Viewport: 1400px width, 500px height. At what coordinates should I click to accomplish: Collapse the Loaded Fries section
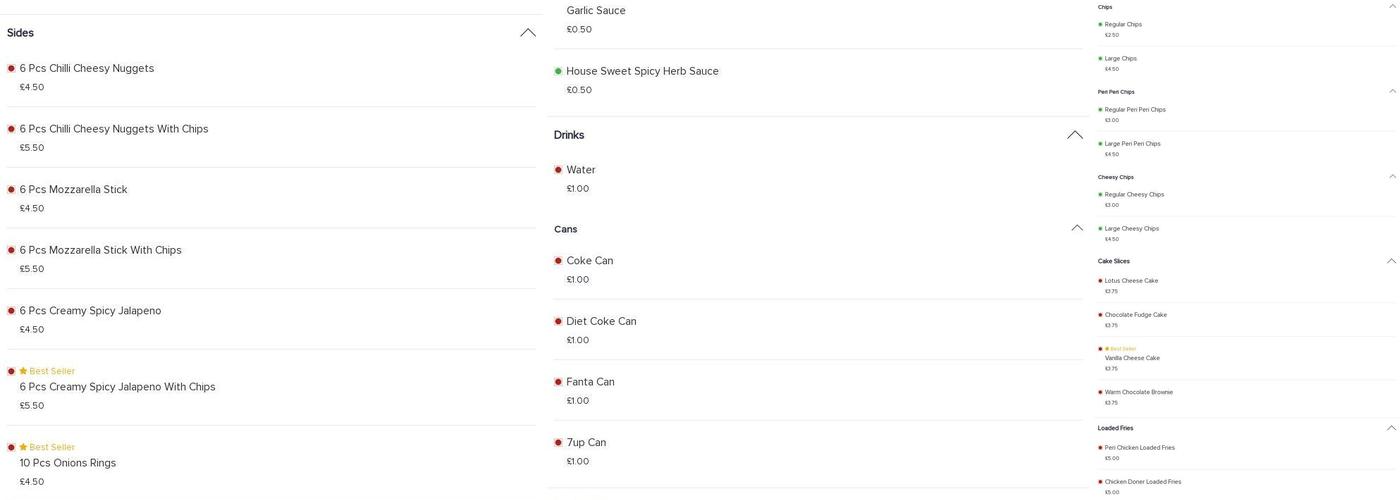click(x=1391, y=428)
